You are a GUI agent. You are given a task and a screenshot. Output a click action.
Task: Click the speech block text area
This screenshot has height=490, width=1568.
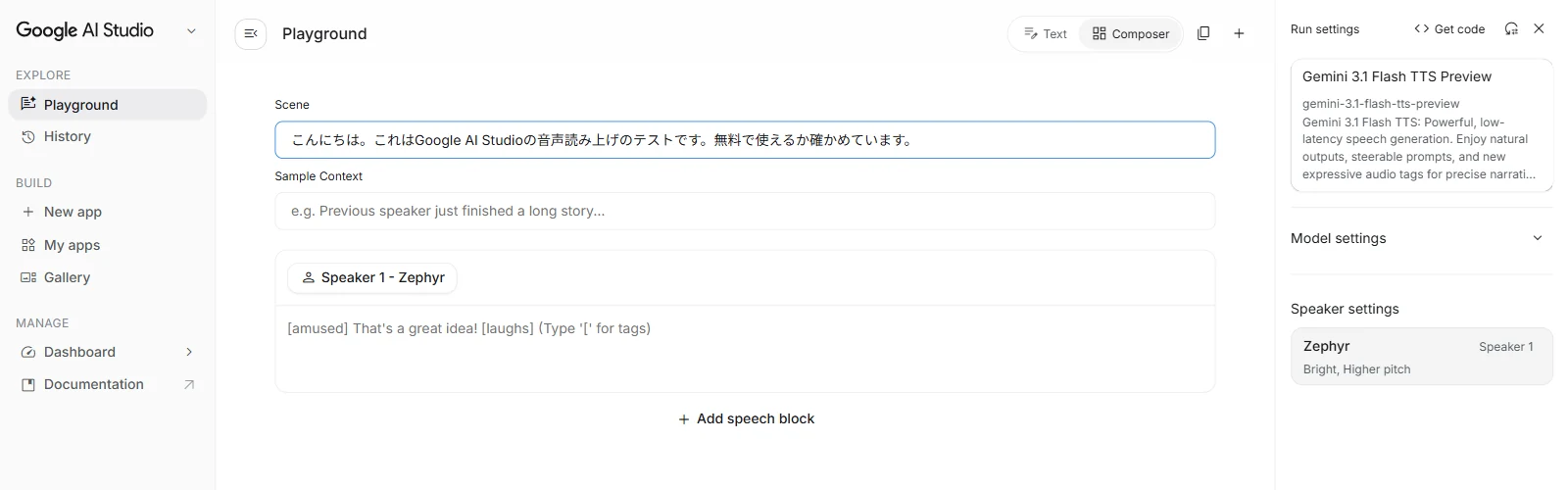tap(745, 349)
